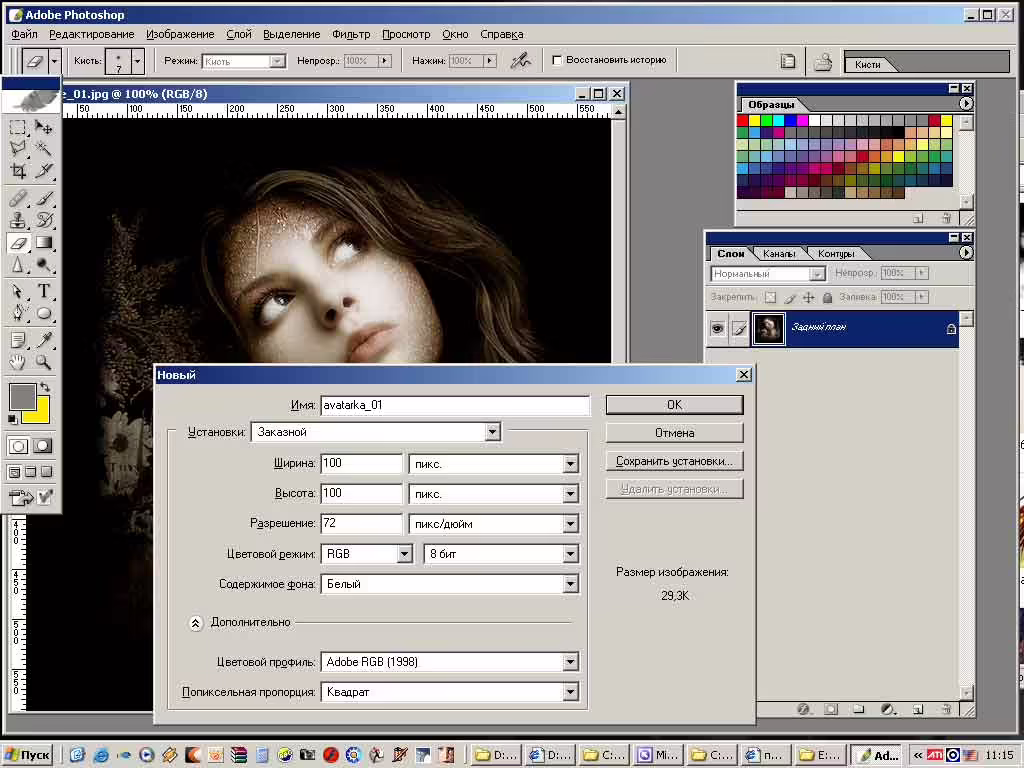Select the Sharpen tool

click(18, 265)
